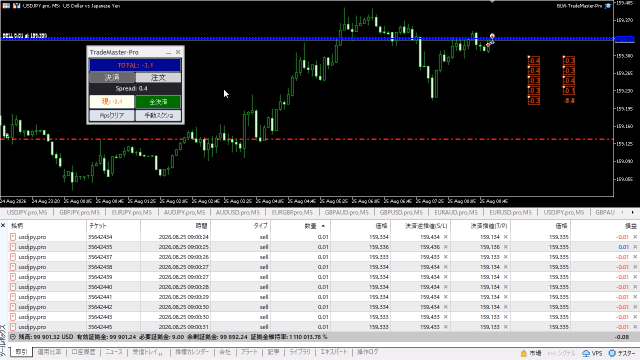This screenshot has width=640, height=360.
Task: Click the green 全決済 close-all button
Action: (x=158, y=102)
